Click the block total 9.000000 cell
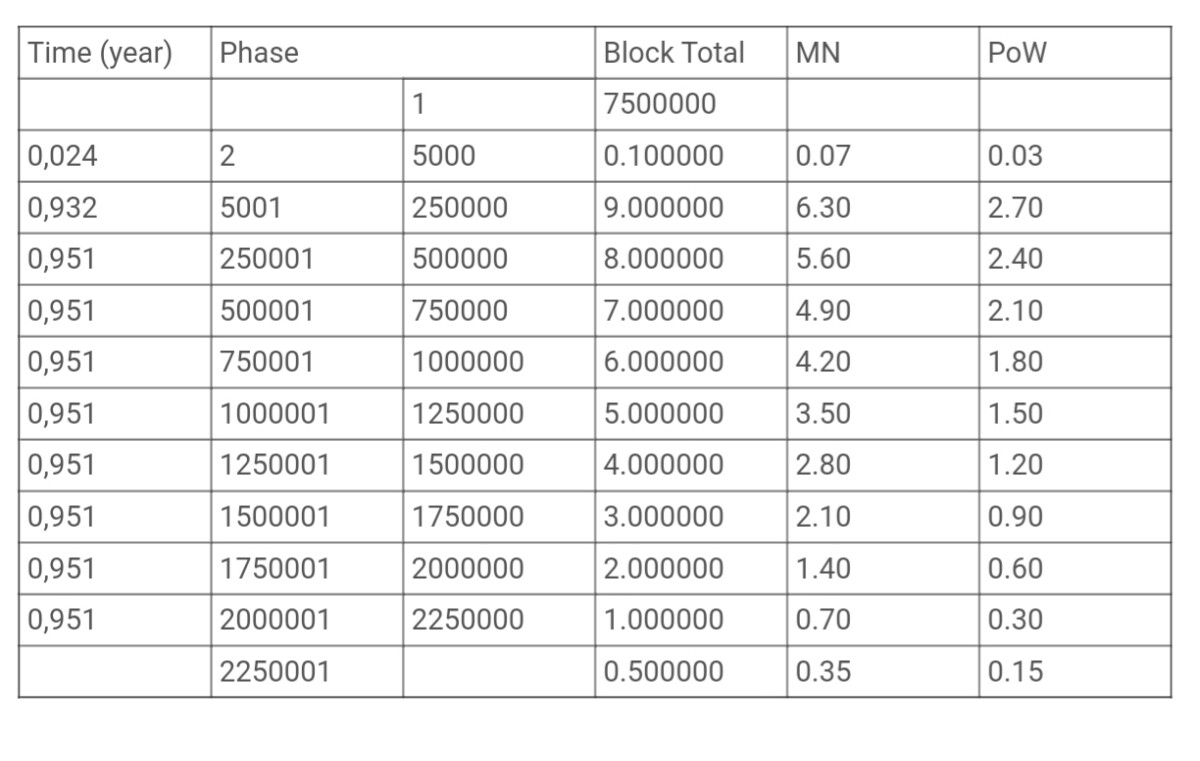 pyautogui.click(x=691, y=208)
